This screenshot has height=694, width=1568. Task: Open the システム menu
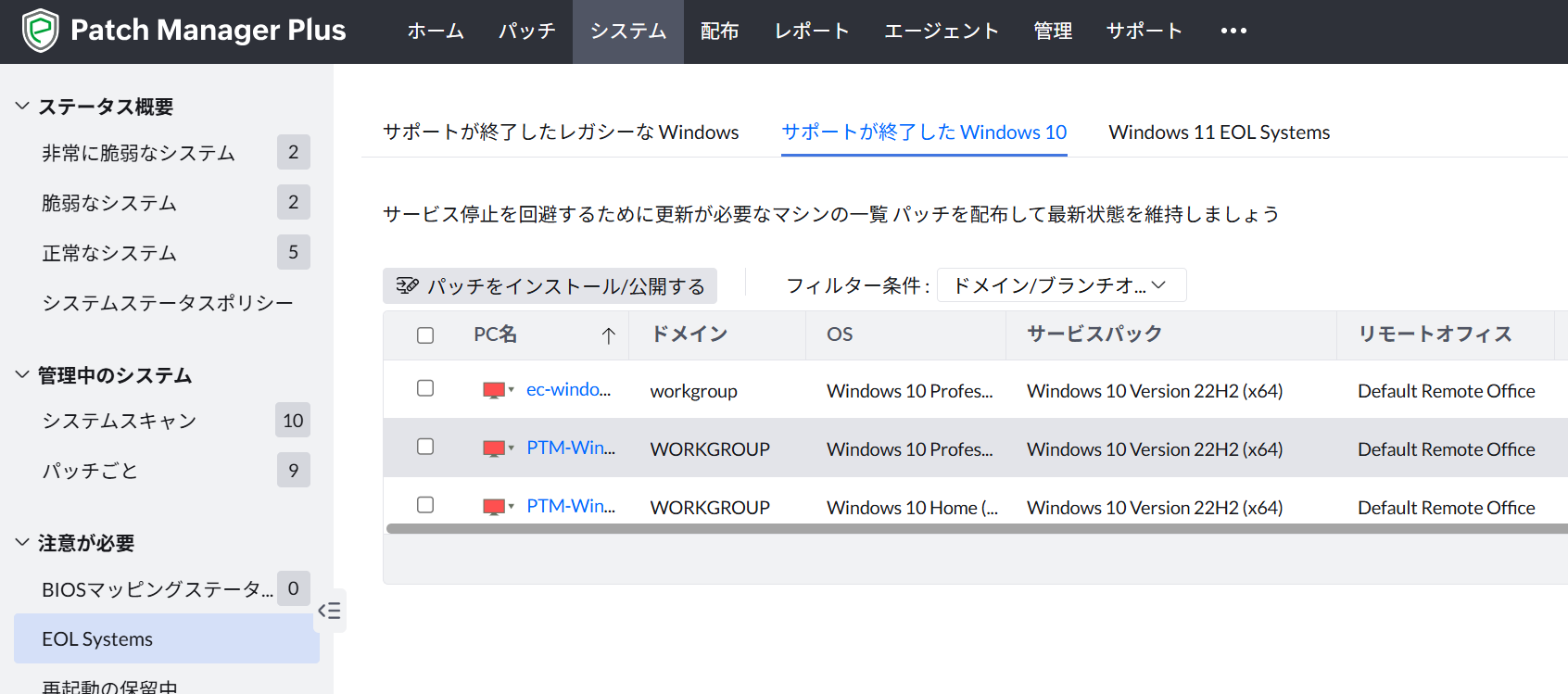click(628, 32)
